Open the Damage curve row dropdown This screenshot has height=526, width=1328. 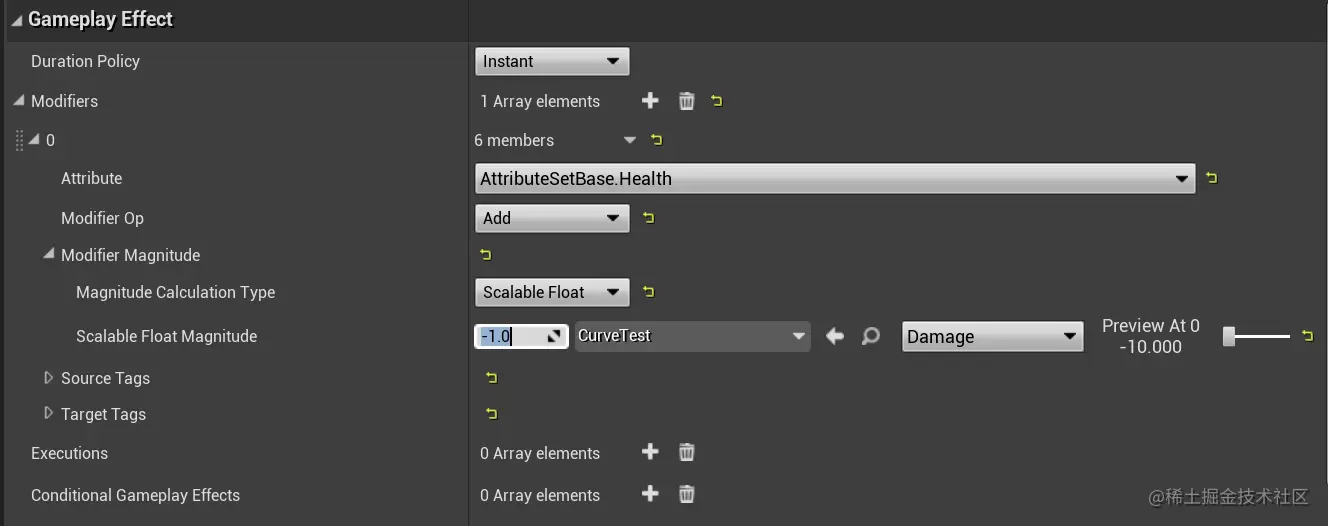(x=992, y=337)
